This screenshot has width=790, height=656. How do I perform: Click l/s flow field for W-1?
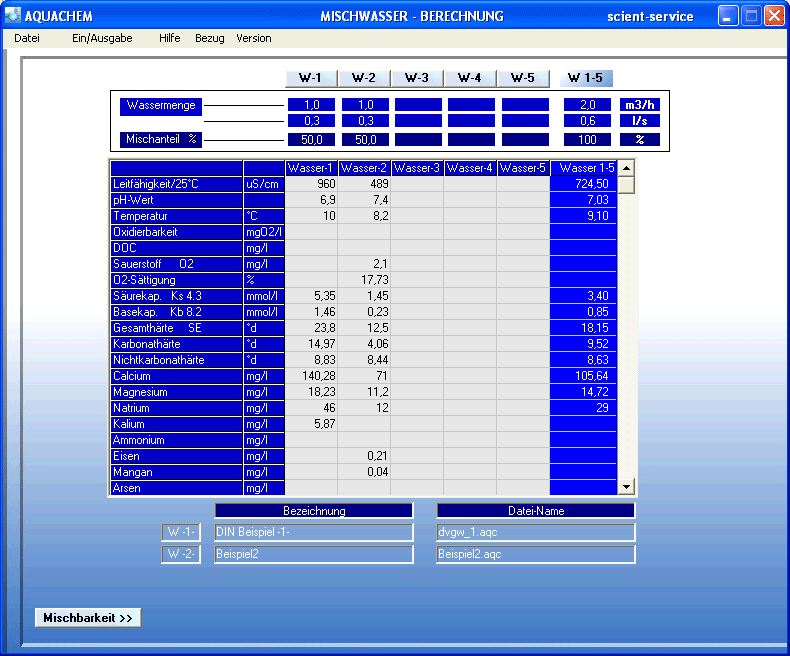(x=311, y=121)
